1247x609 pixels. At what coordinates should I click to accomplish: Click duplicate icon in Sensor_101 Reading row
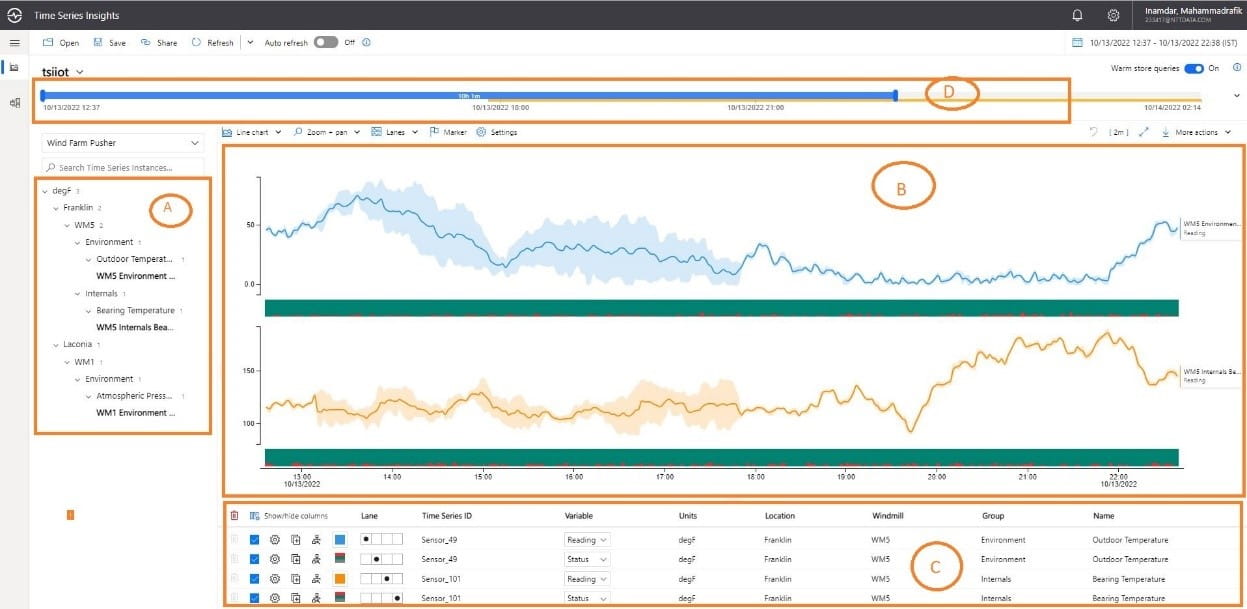tap(296, 578)
